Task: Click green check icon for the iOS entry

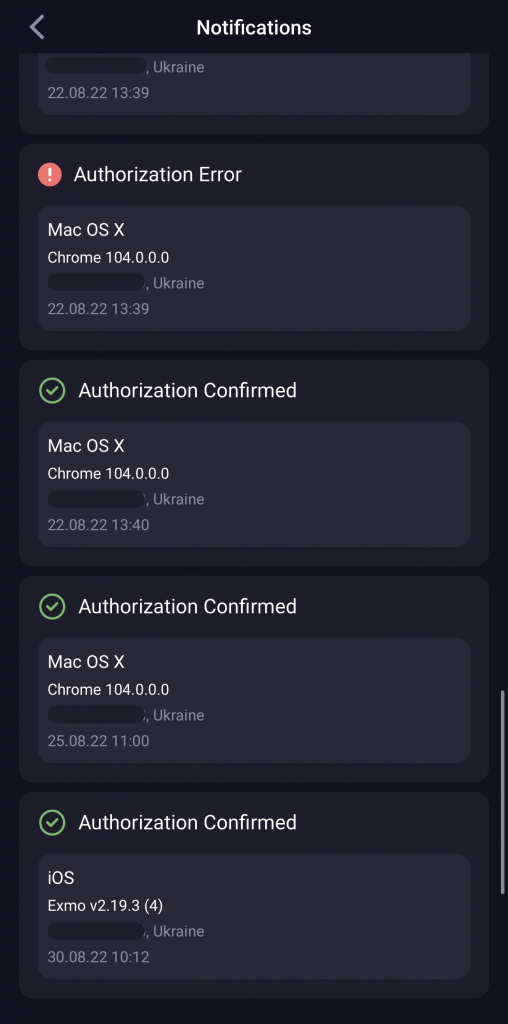Action: pyautogui.click(x=52, y=822)
